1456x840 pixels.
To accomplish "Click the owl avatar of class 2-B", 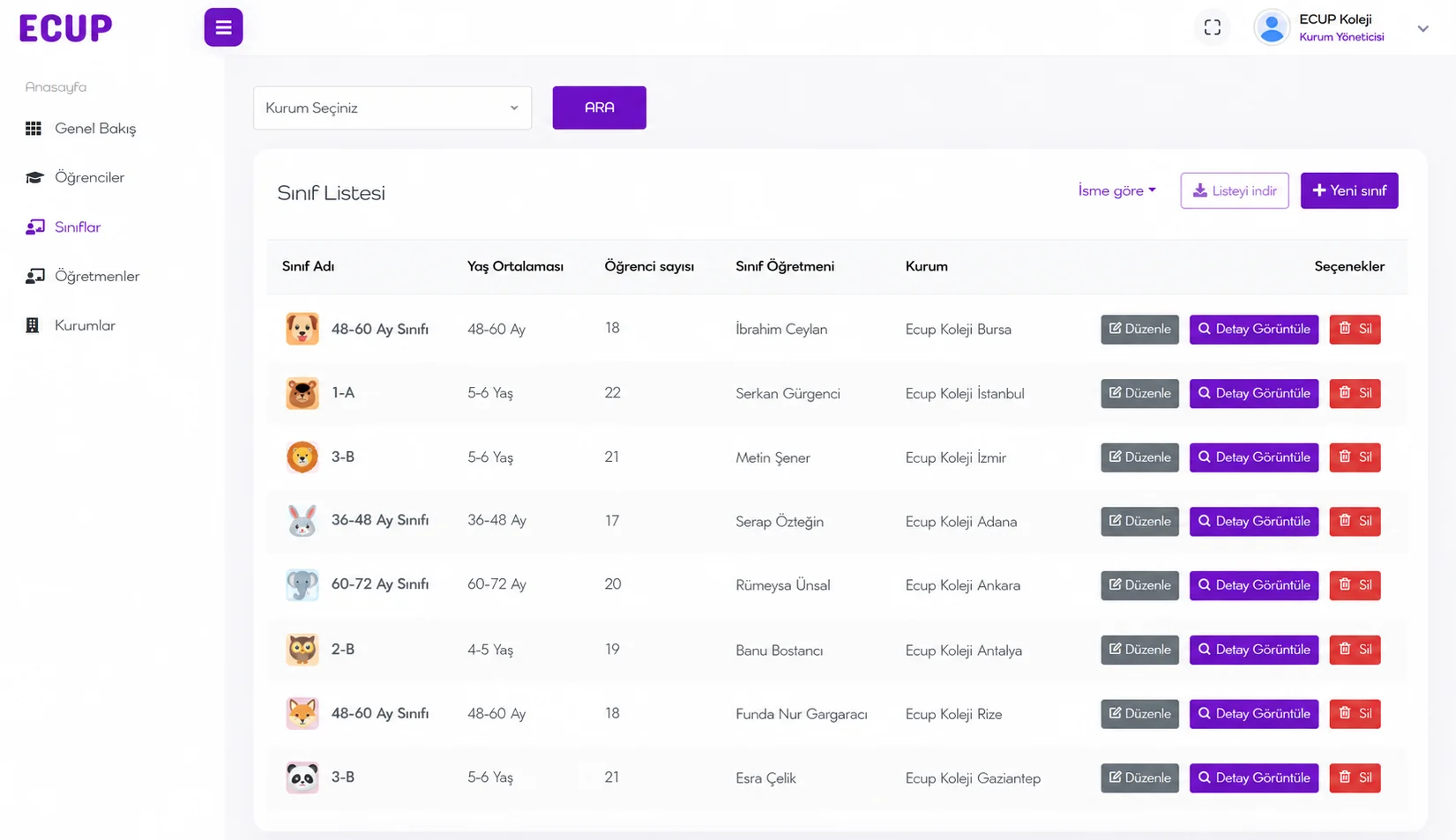I will [302, 650].
